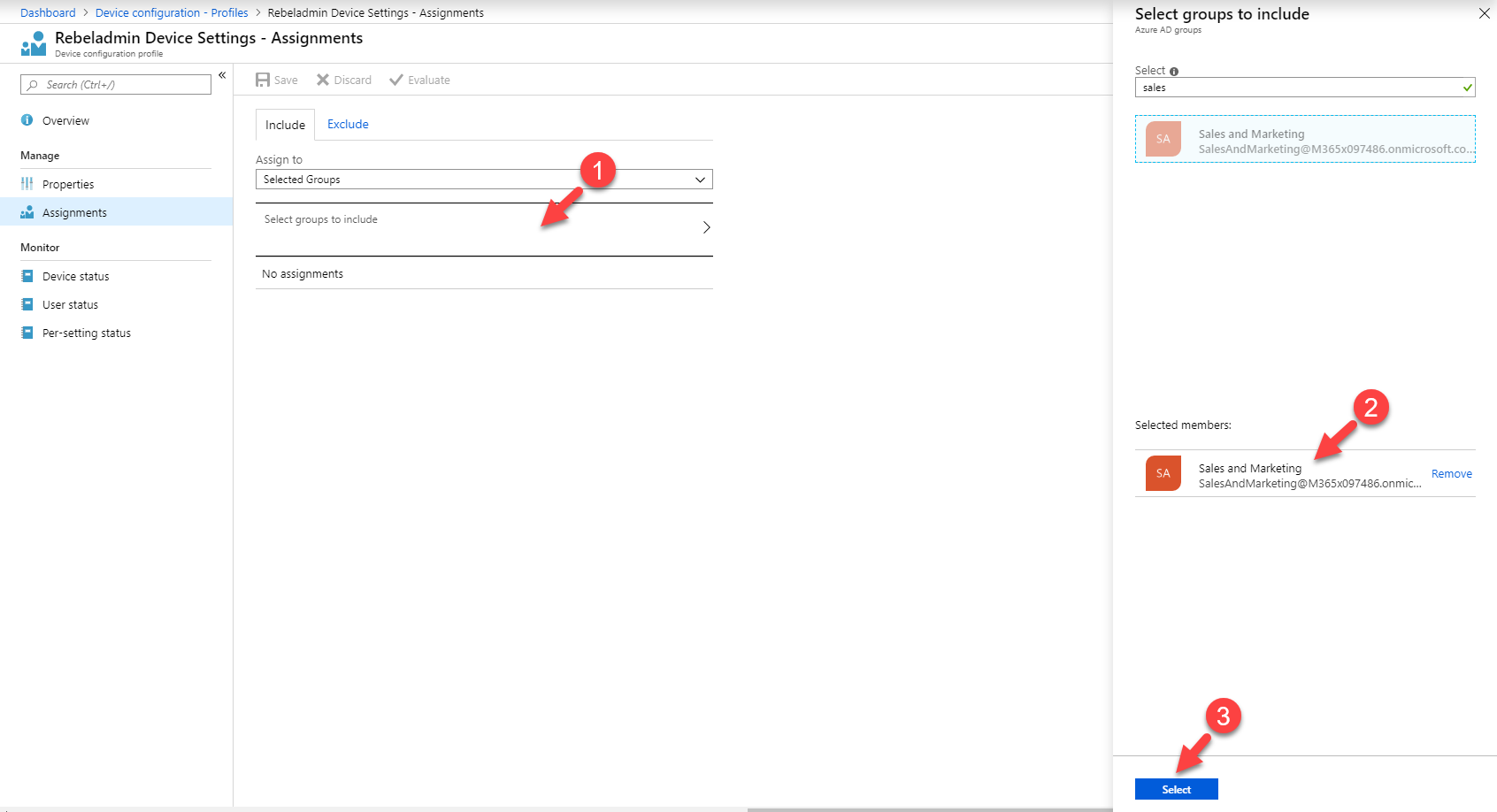The height and width of the screenshot is (812, 1497).
Task: Select Assignments in the sidebar
Action: tap(74, 212)
